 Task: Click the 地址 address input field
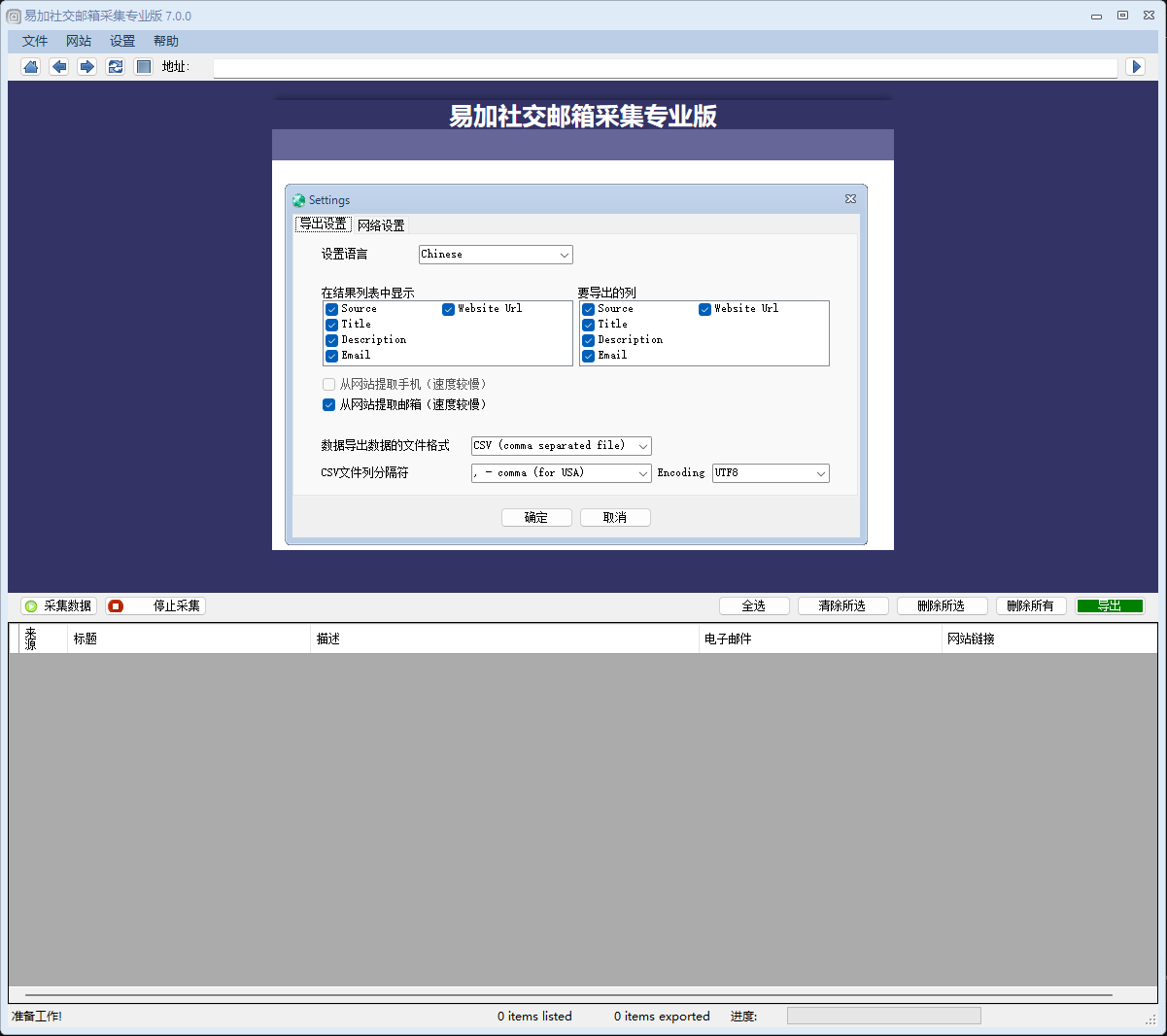665,67
